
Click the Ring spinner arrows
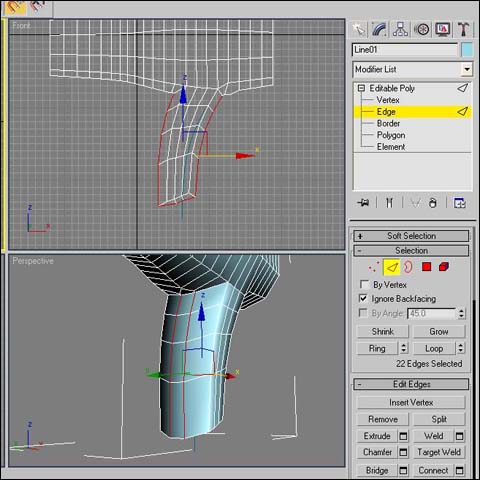pyautogui.click(x=404, y=349)
